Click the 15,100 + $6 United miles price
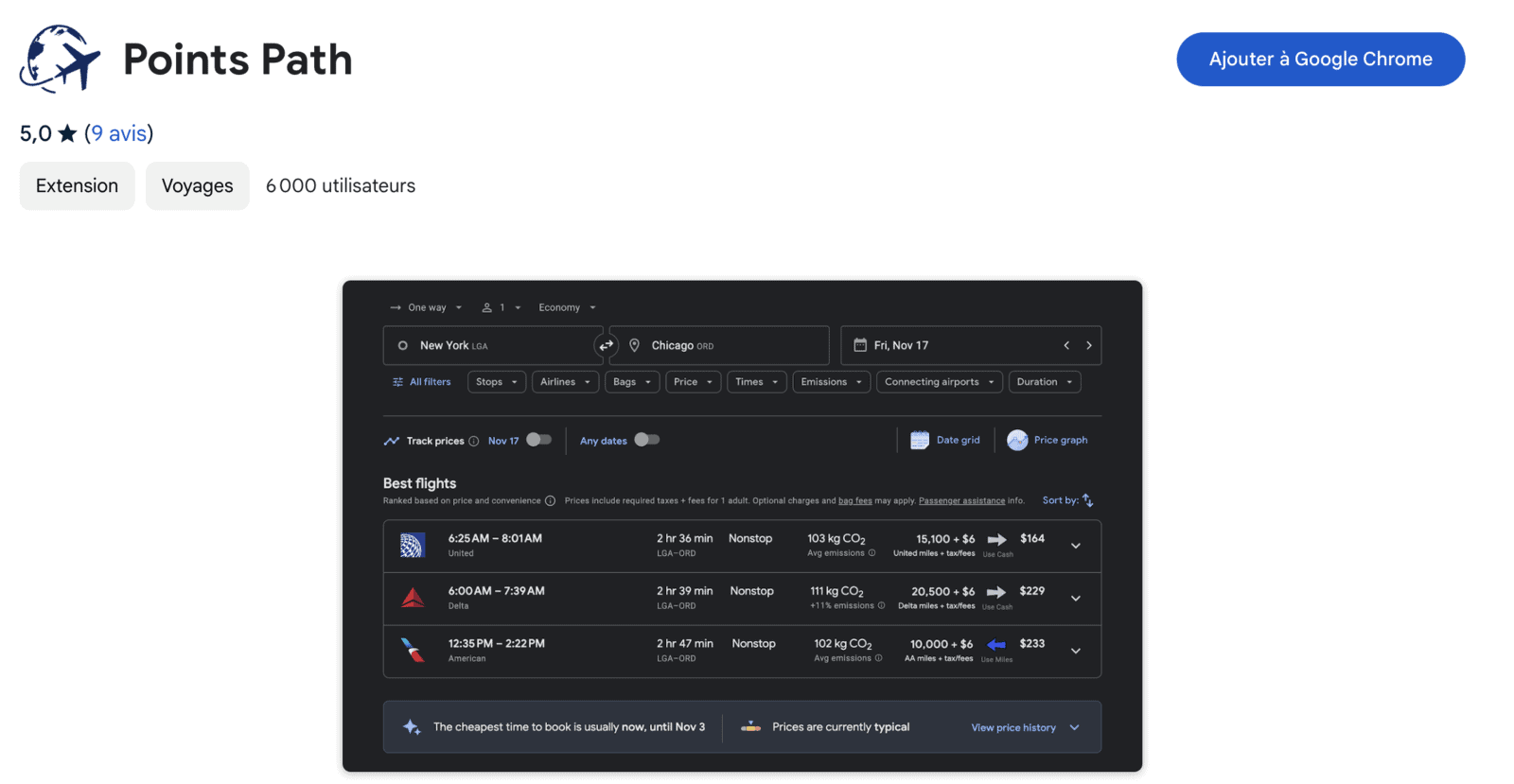1514x784 pixels. 945,539
